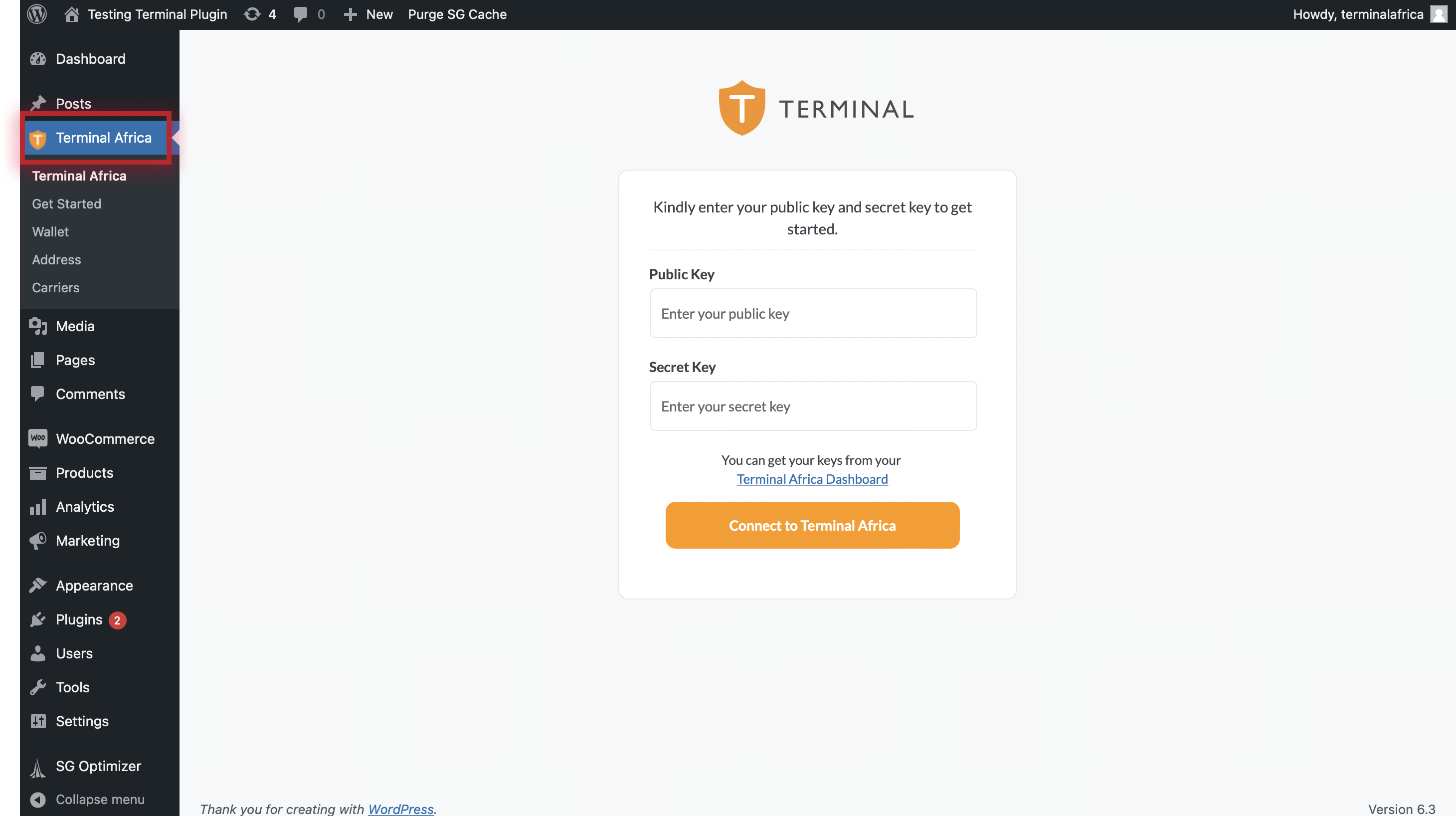Click Purge SG Cache in admin bar
The image size is (1456, 816).
point(457,14)
